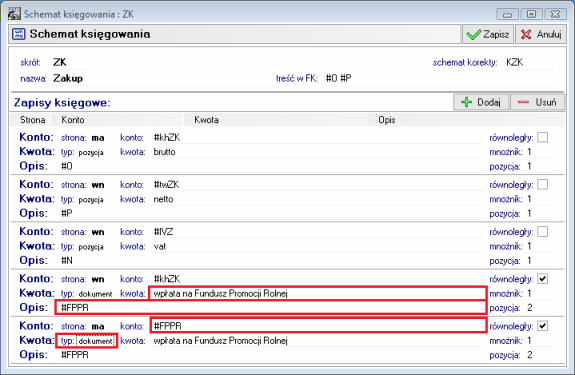Click kwota field vat
Viewport: 575px width, 375px height.
[318, 246]
